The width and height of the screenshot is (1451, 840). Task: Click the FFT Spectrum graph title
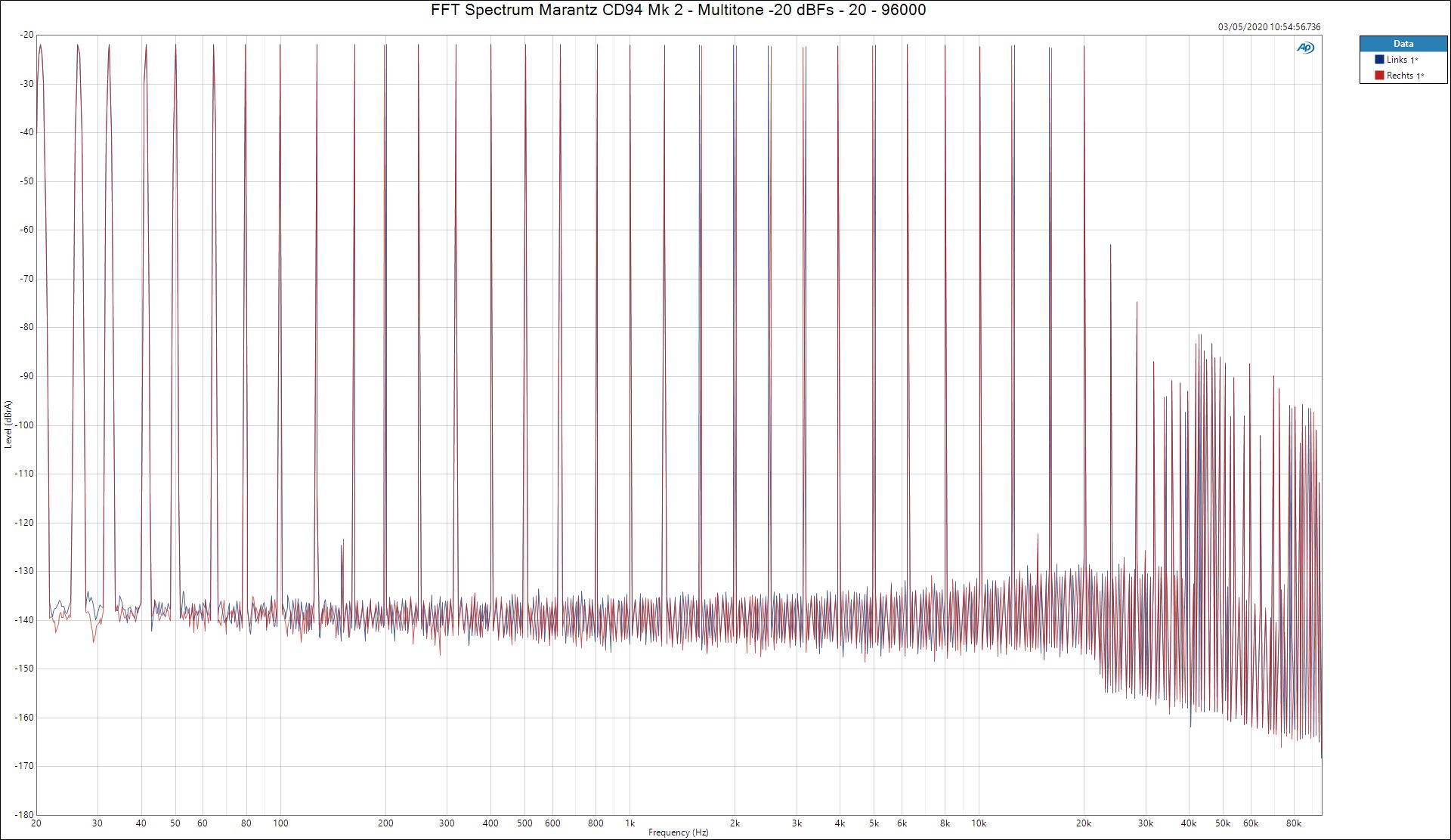678,10
